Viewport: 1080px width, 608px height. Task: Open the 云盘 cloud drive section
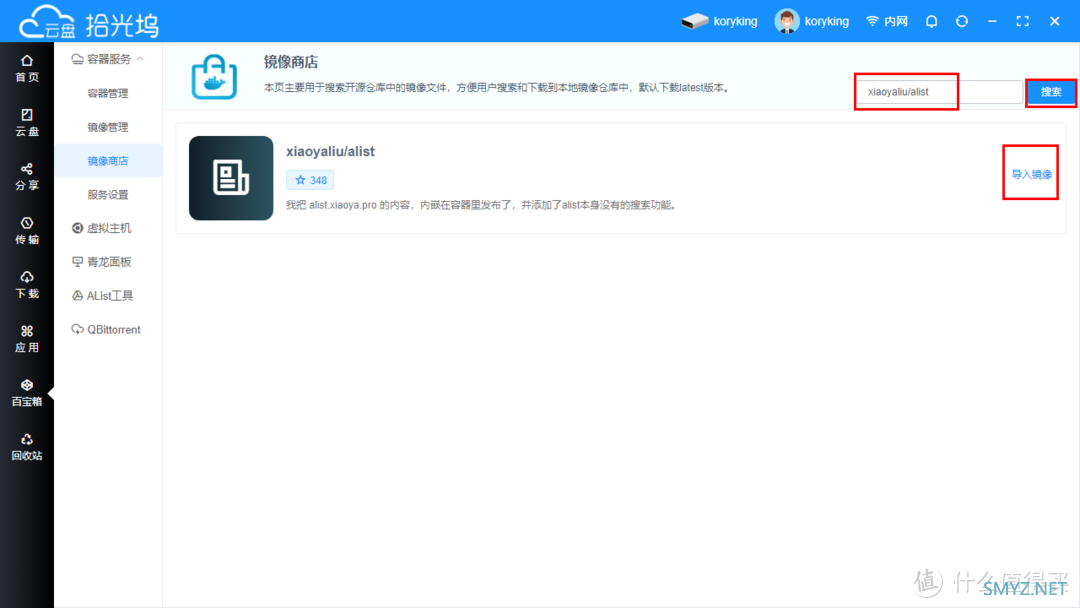pos(27,123)
